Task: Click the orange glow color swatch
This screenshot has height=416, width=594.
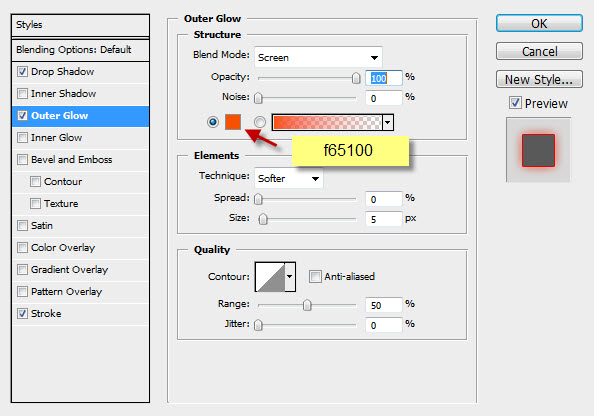Action: 233,122
